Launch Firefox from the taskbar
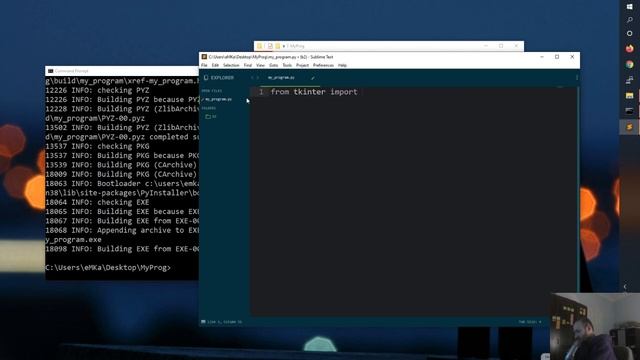 coord(629,49)
